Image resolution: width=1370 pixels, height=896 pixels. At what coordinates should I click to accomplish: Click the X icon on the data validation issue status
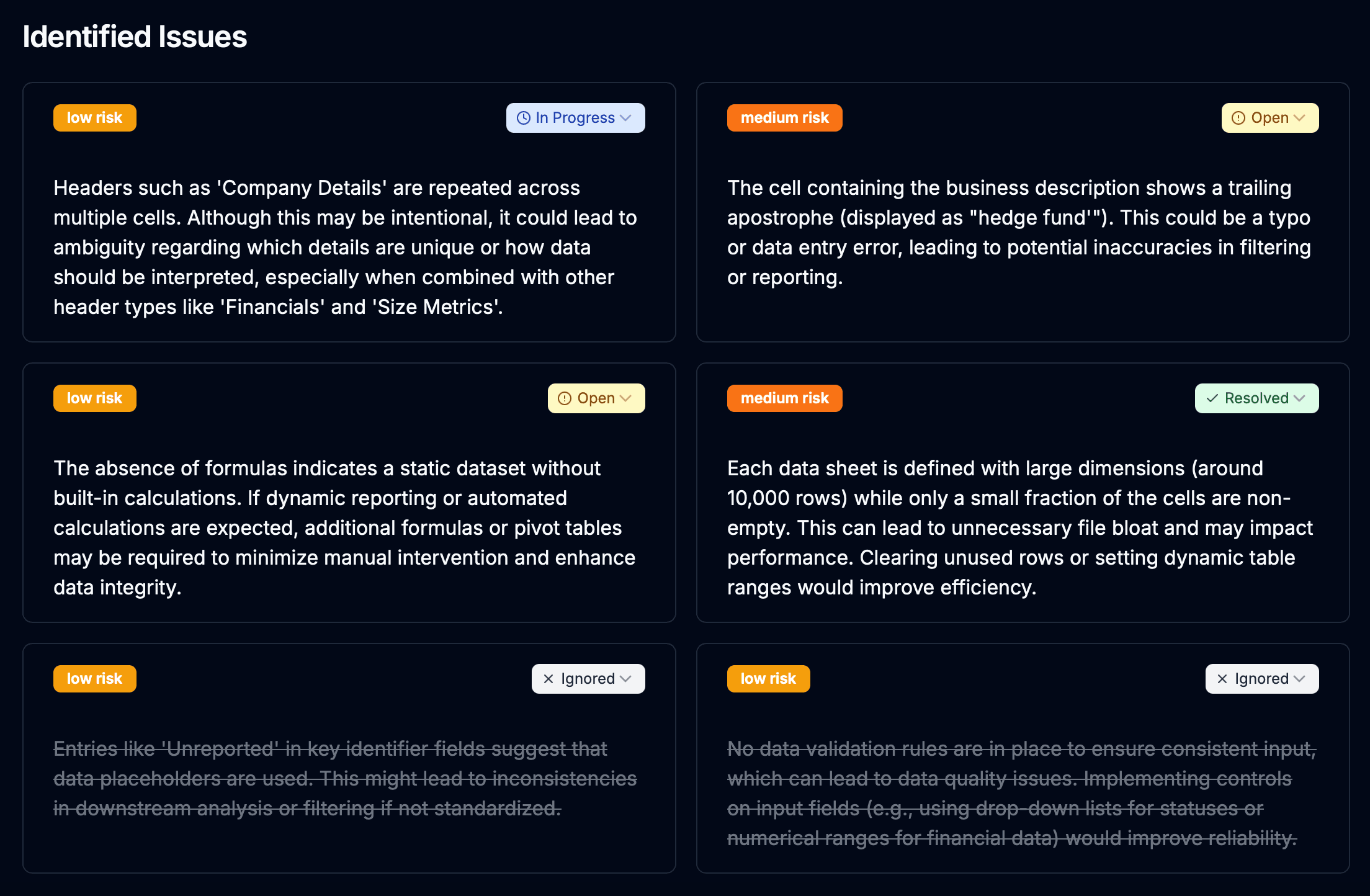1222,679
